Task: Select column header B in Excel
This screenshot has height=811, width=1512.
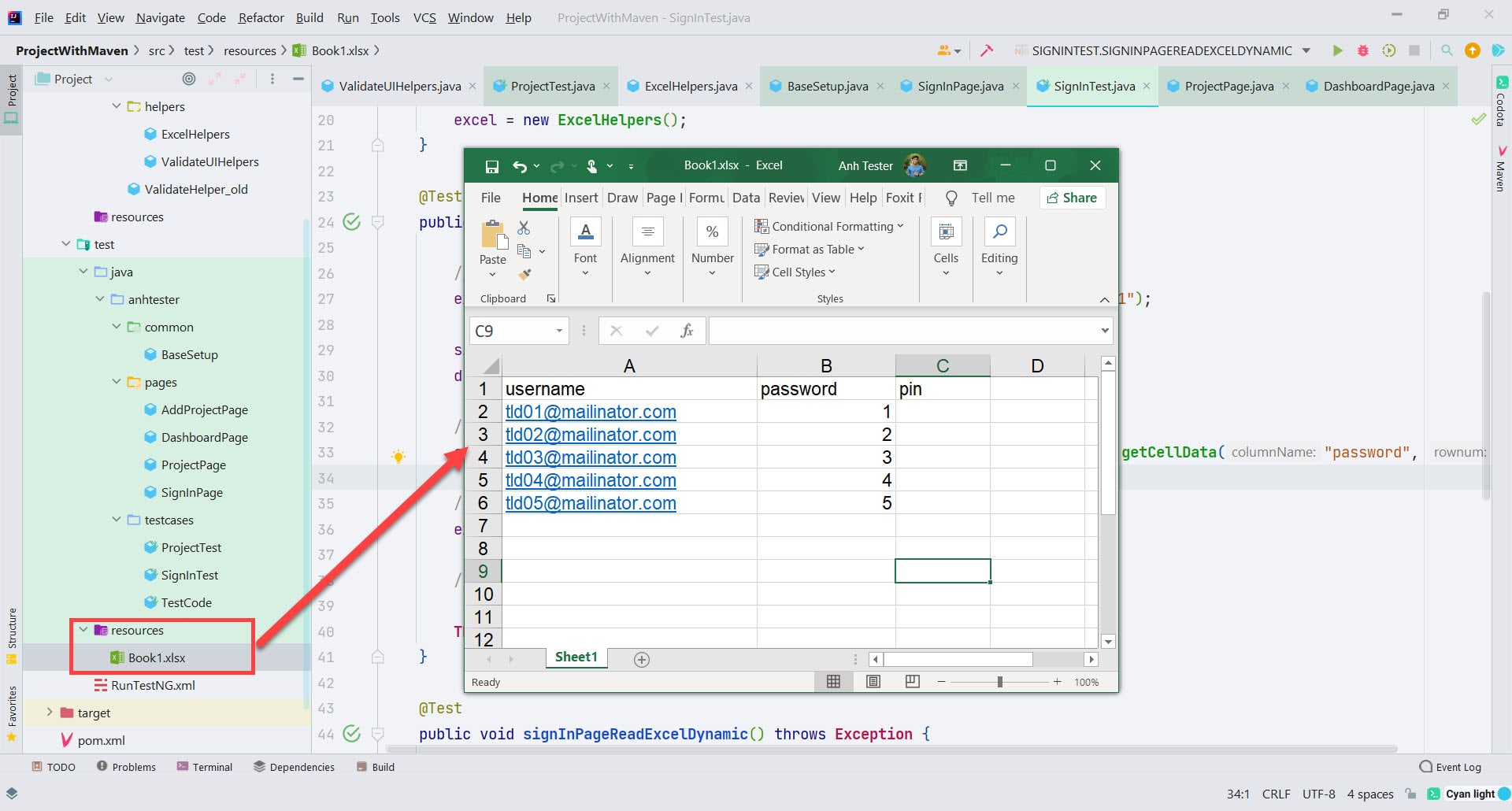Action: coord(826,365)
